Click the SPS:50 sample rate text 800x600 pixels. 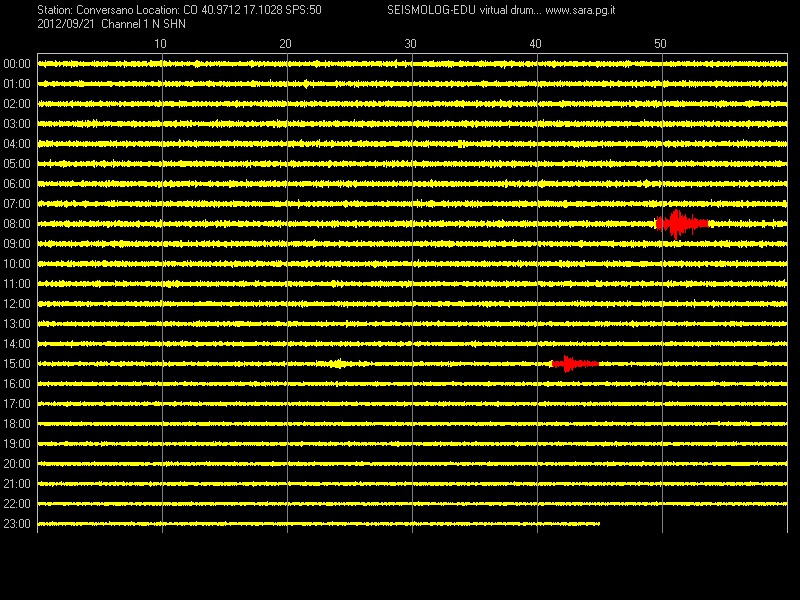tap(303, 10)
